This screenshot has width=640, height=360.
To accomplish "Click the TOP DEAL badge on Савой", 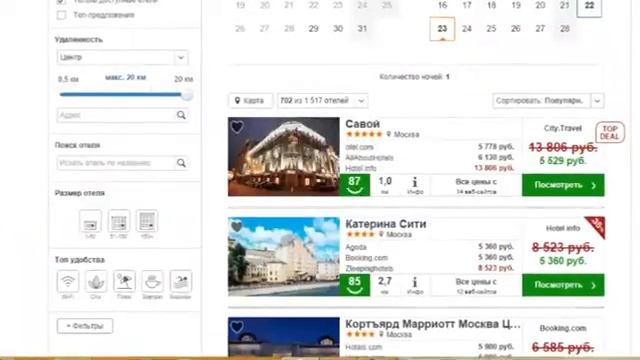I will [610, 132].
